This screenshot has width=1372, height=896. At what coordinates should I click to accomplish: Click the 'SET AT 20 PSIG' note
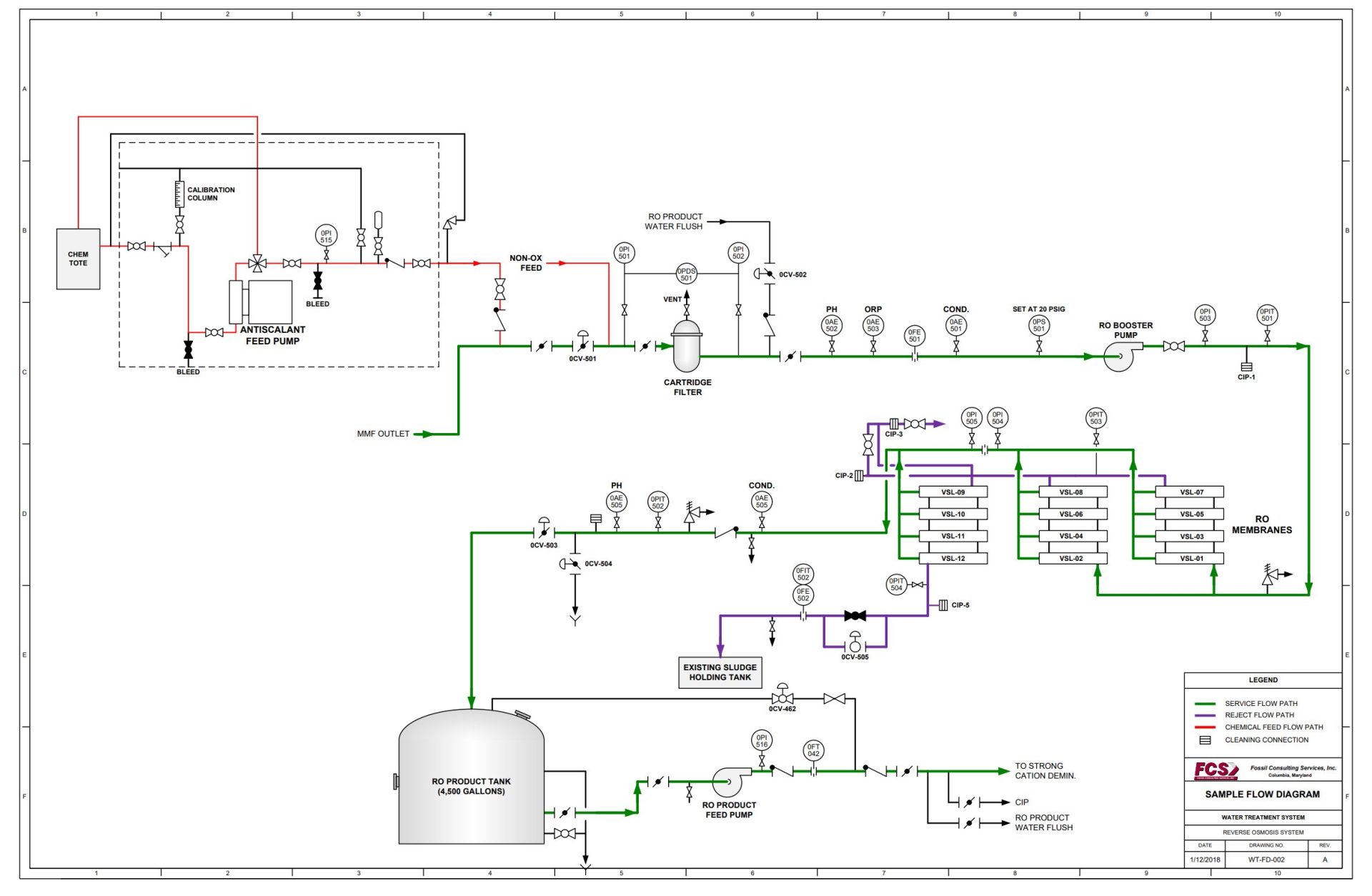1039,309
